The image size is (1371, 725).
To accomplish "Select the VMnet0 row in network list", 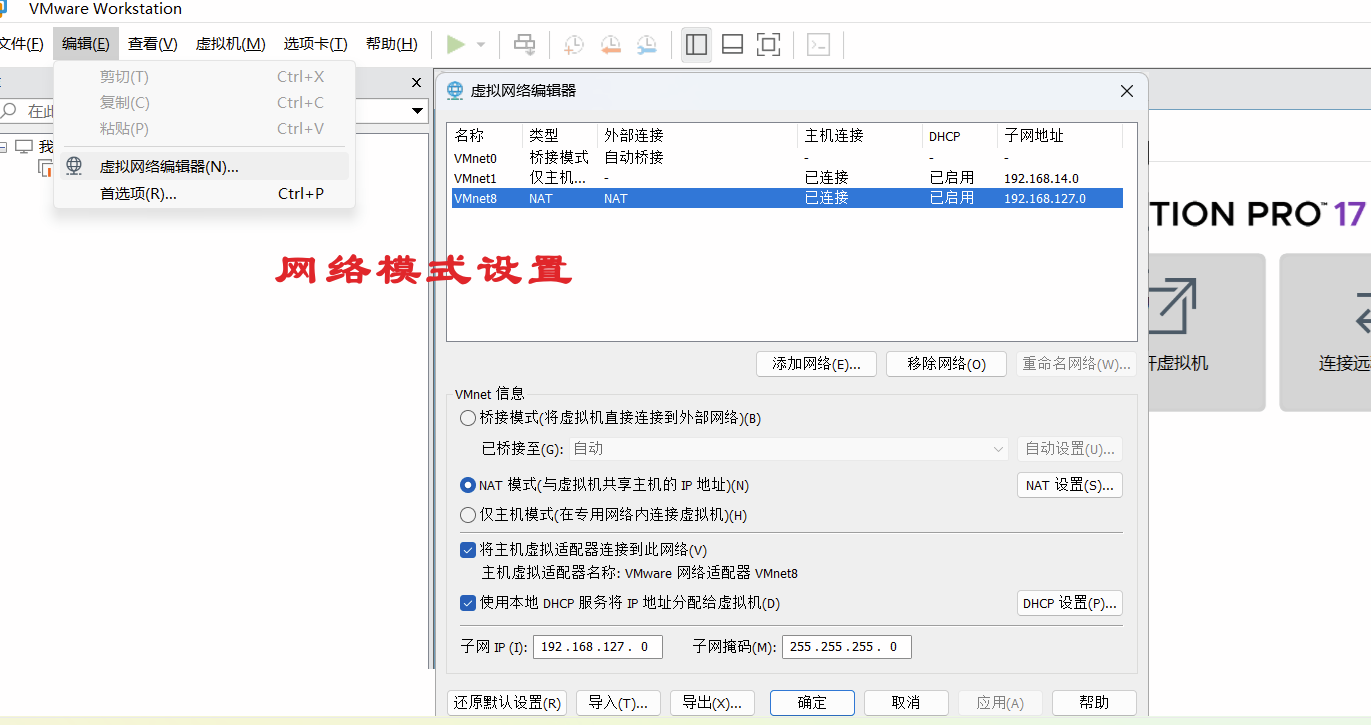I will (x=787, y=158).
